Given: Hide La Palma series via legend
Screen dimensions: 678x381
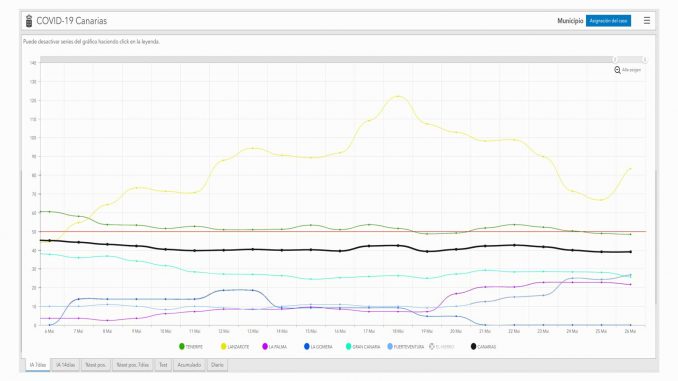Looking at the screenshot, I should pos(274,346).
